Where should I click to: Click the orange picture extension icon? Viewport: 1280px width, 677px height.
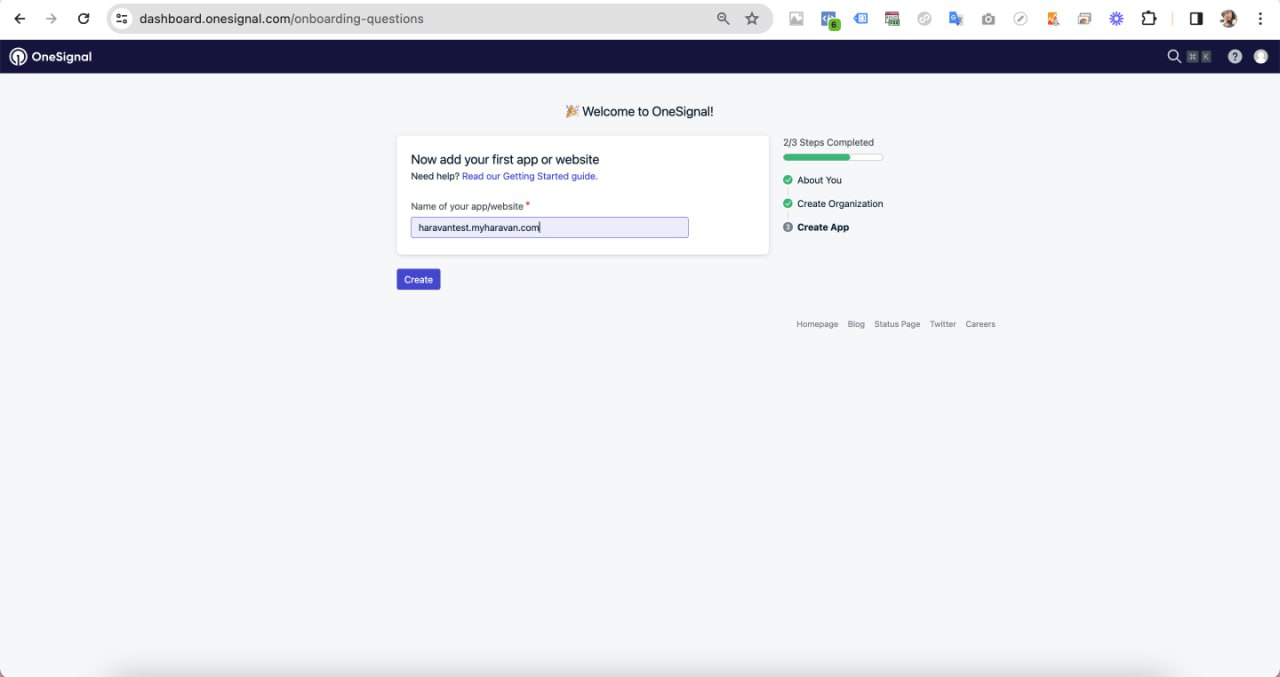1052,18
